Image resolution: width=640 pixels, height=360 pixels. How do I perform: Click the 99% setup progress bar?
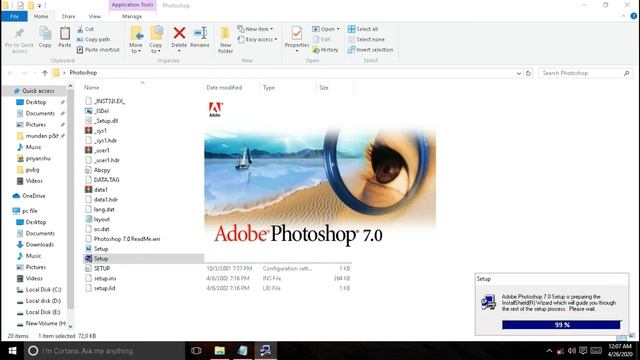tap(561, 325)
